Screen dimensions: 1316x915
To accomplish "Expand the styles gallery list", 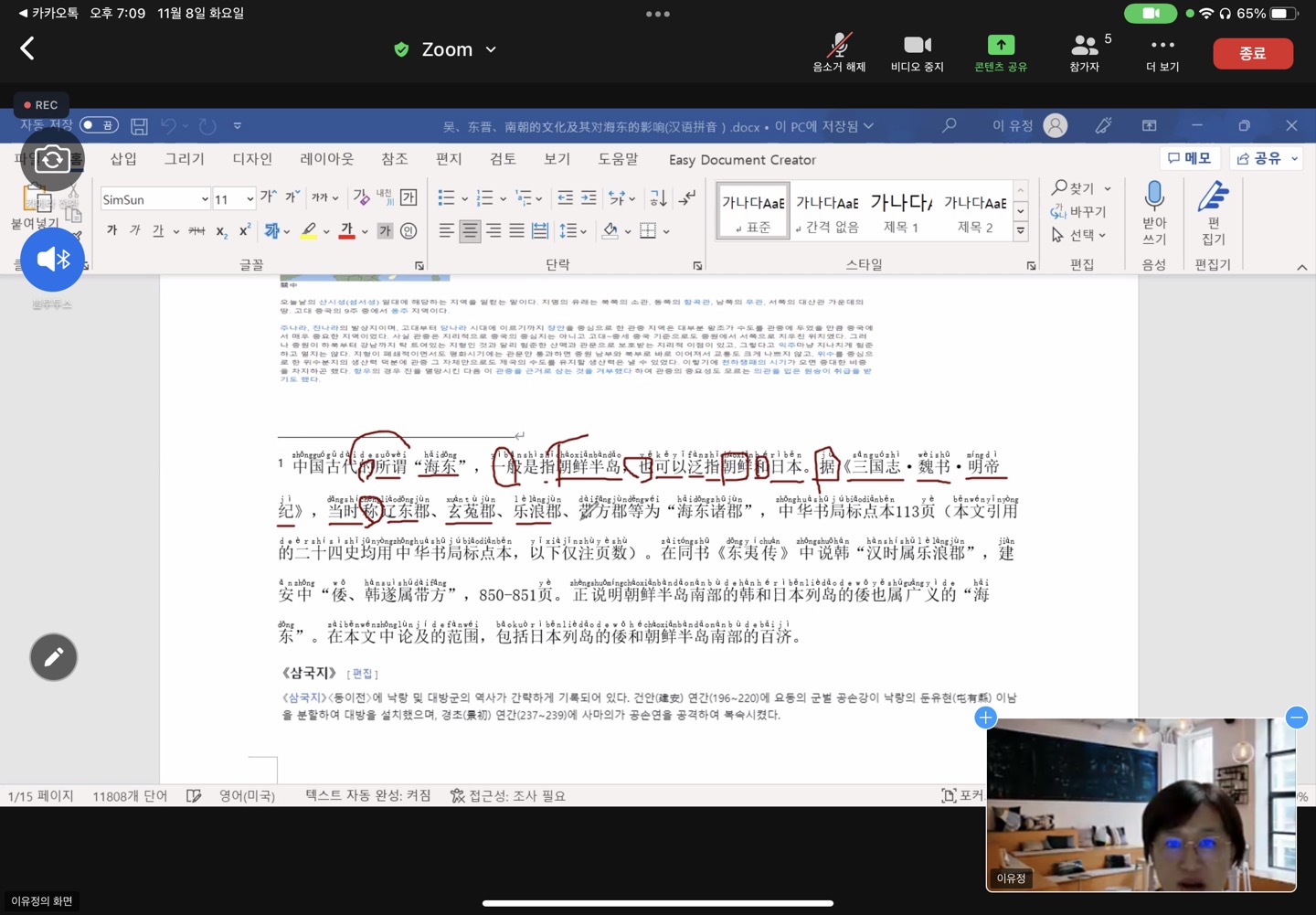I will (x=1021, y=232).
